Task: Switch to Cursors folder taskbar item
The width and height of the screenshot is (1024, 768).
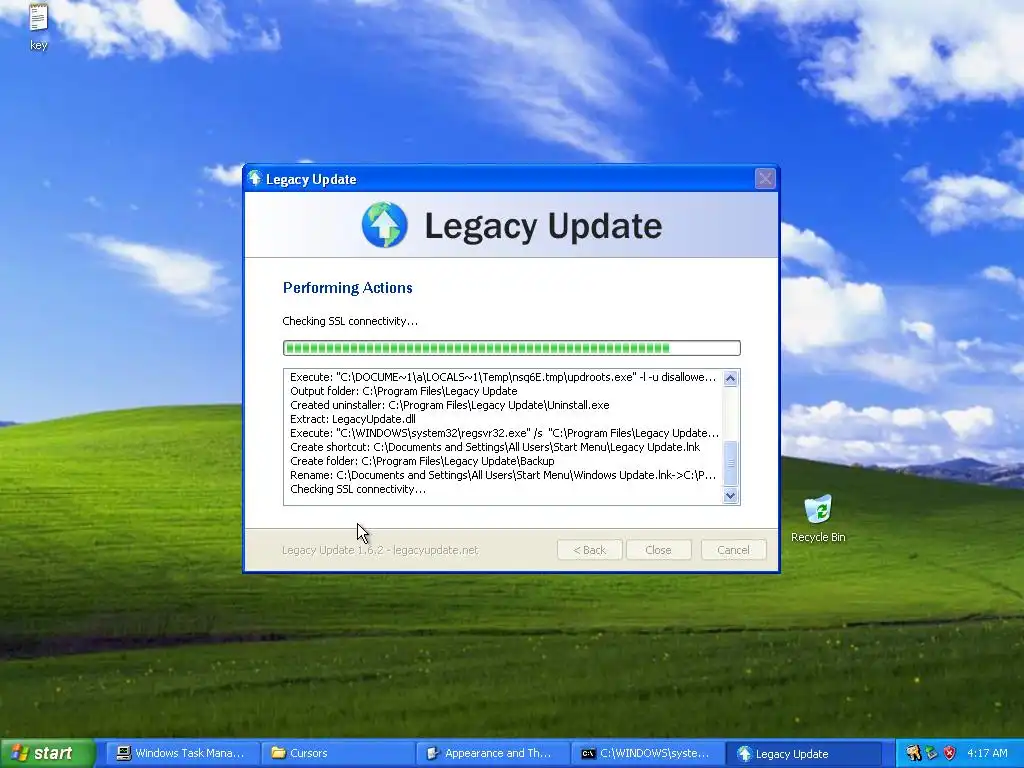Action: [x=337, y=753]
